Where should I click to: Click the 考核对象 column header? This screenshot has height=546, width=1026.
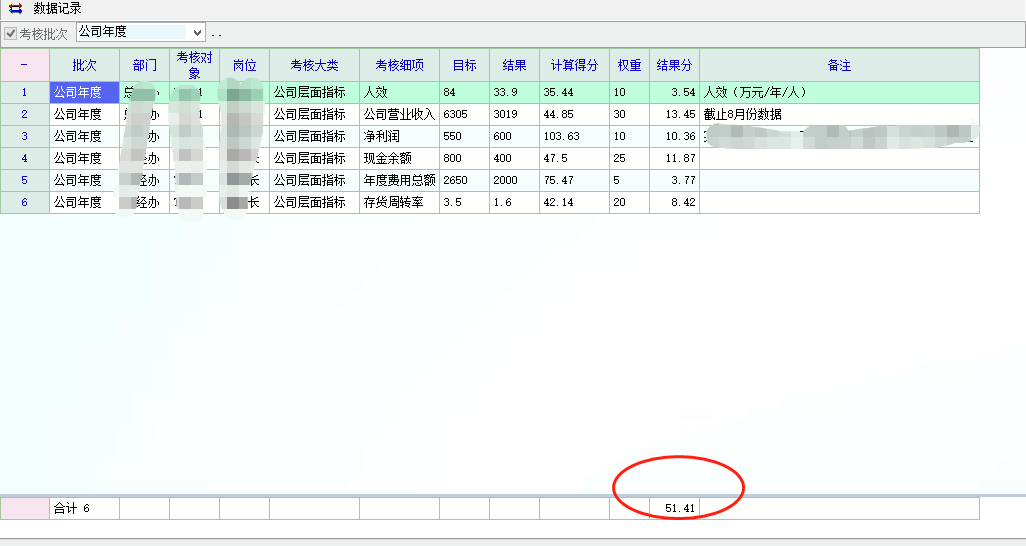tap(194, 65)
